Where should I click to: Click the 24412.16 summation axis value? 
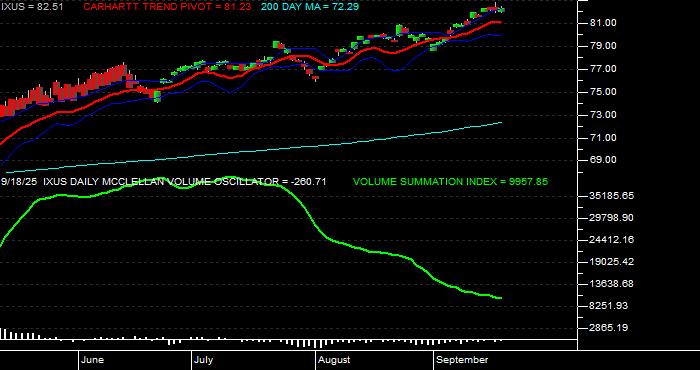click(612, 240)
